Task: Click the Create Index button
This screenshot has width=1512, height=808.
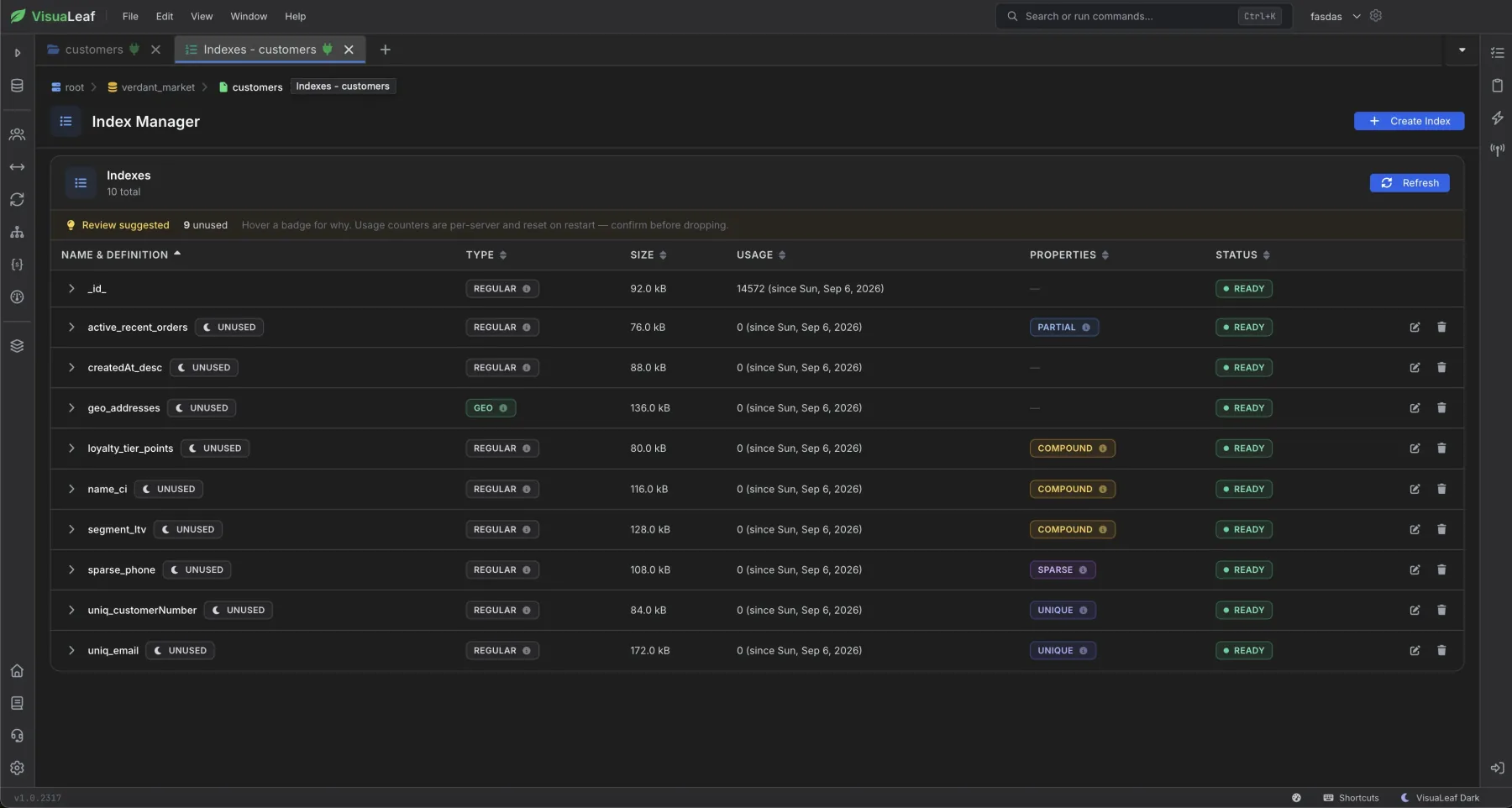Action: pyautogui.click(x=1409, y=121)
